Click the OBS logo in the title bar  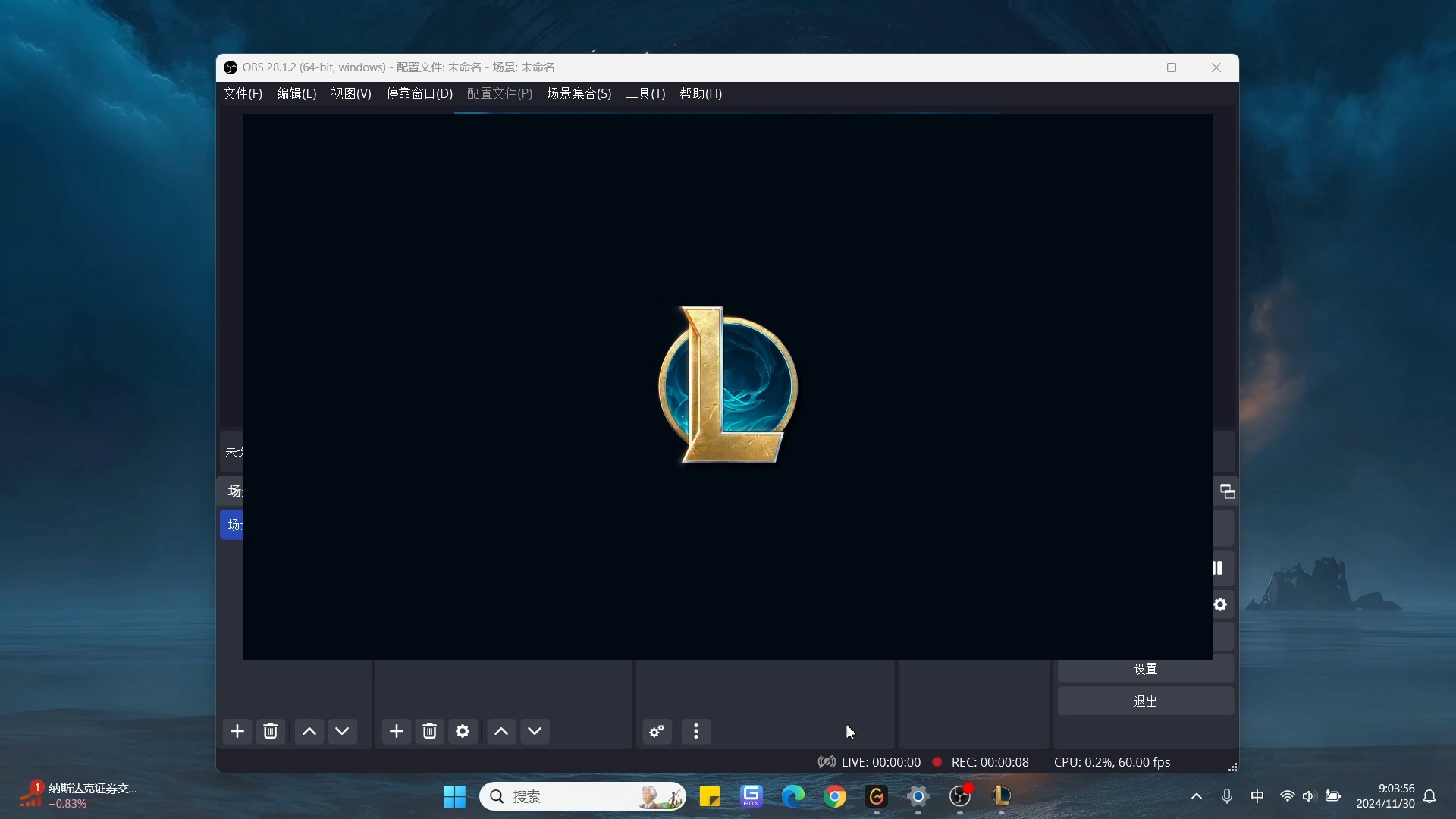tap(231, 67)
